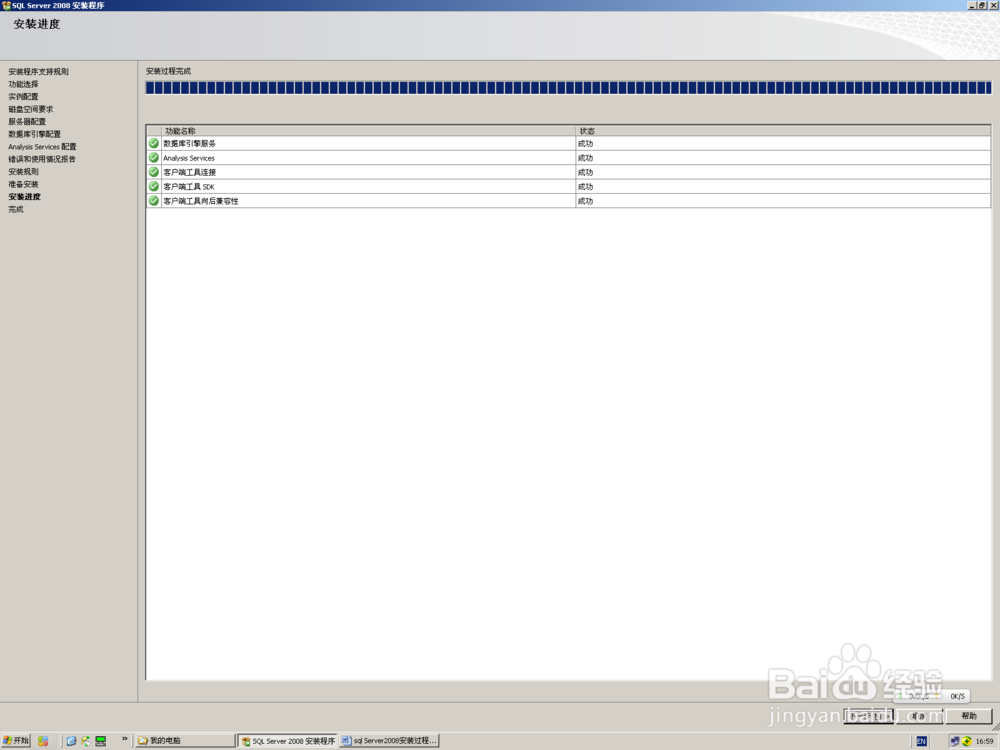Minimize the SQL Server 2008 setup window
The image size is (1000, 750).
tap(972, 5)
